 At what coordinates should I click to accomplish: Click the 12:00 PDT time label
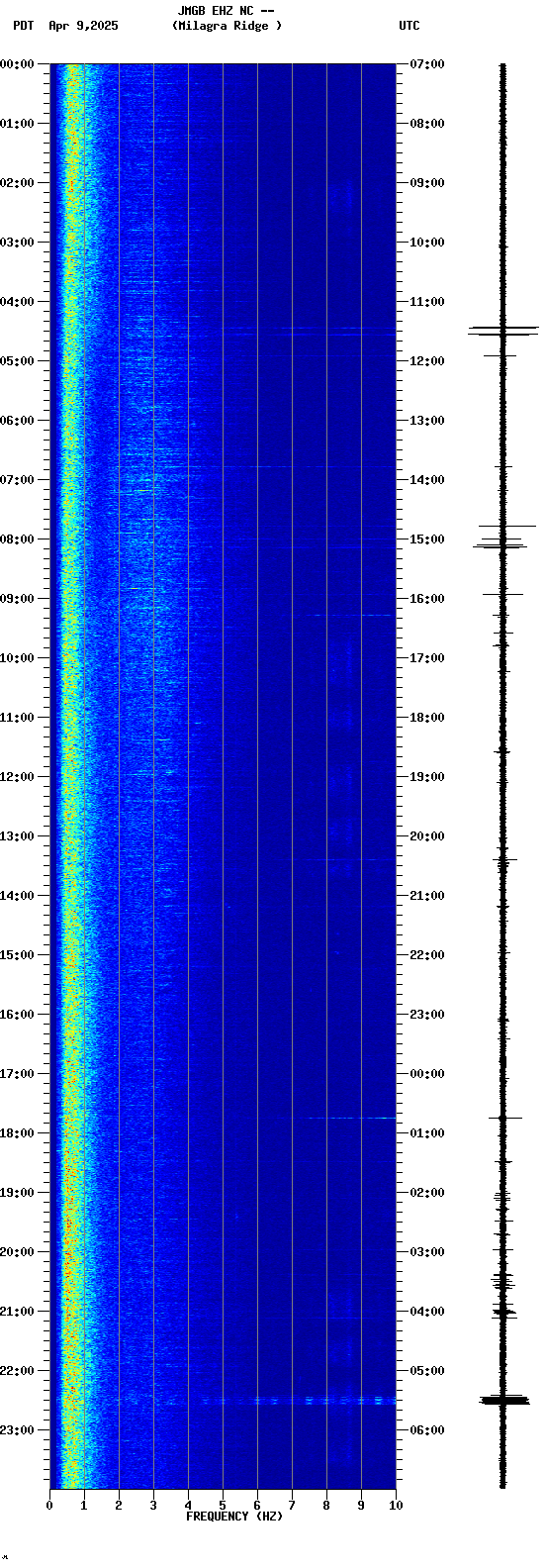(x=18, y=777)
